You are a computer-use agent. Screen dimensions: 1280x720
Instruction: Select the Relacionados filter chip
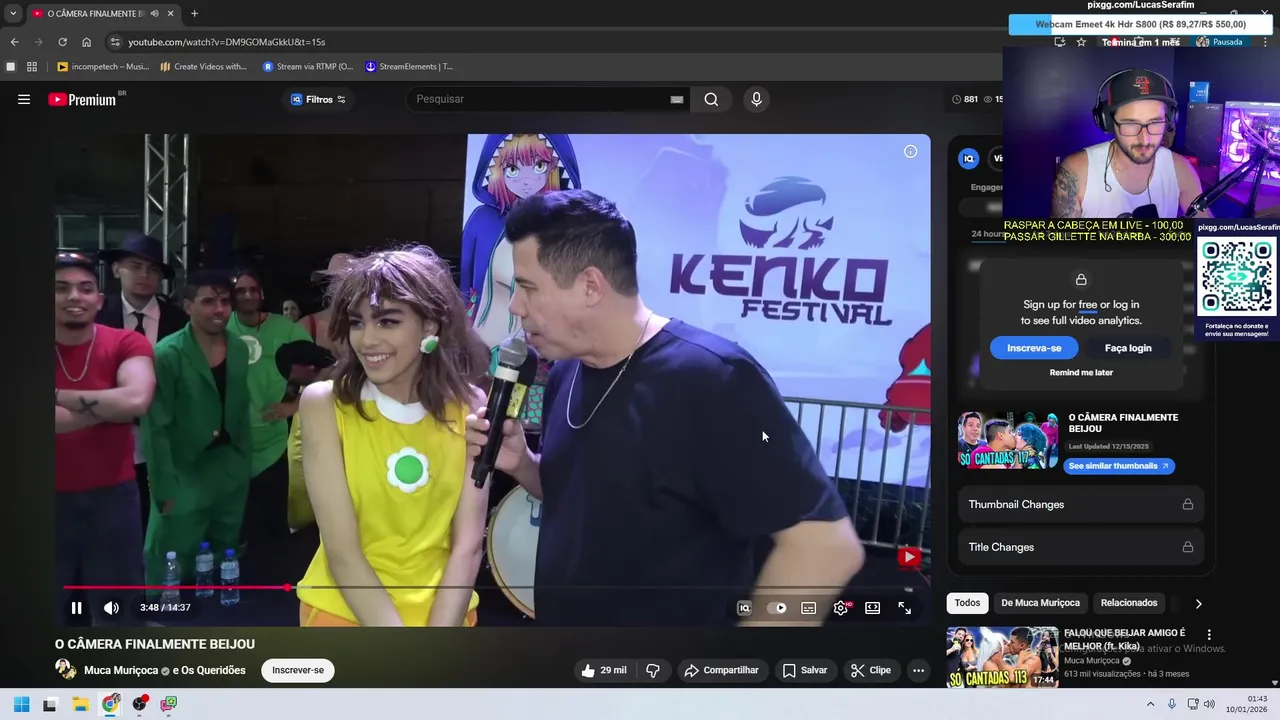(1129, 603)
